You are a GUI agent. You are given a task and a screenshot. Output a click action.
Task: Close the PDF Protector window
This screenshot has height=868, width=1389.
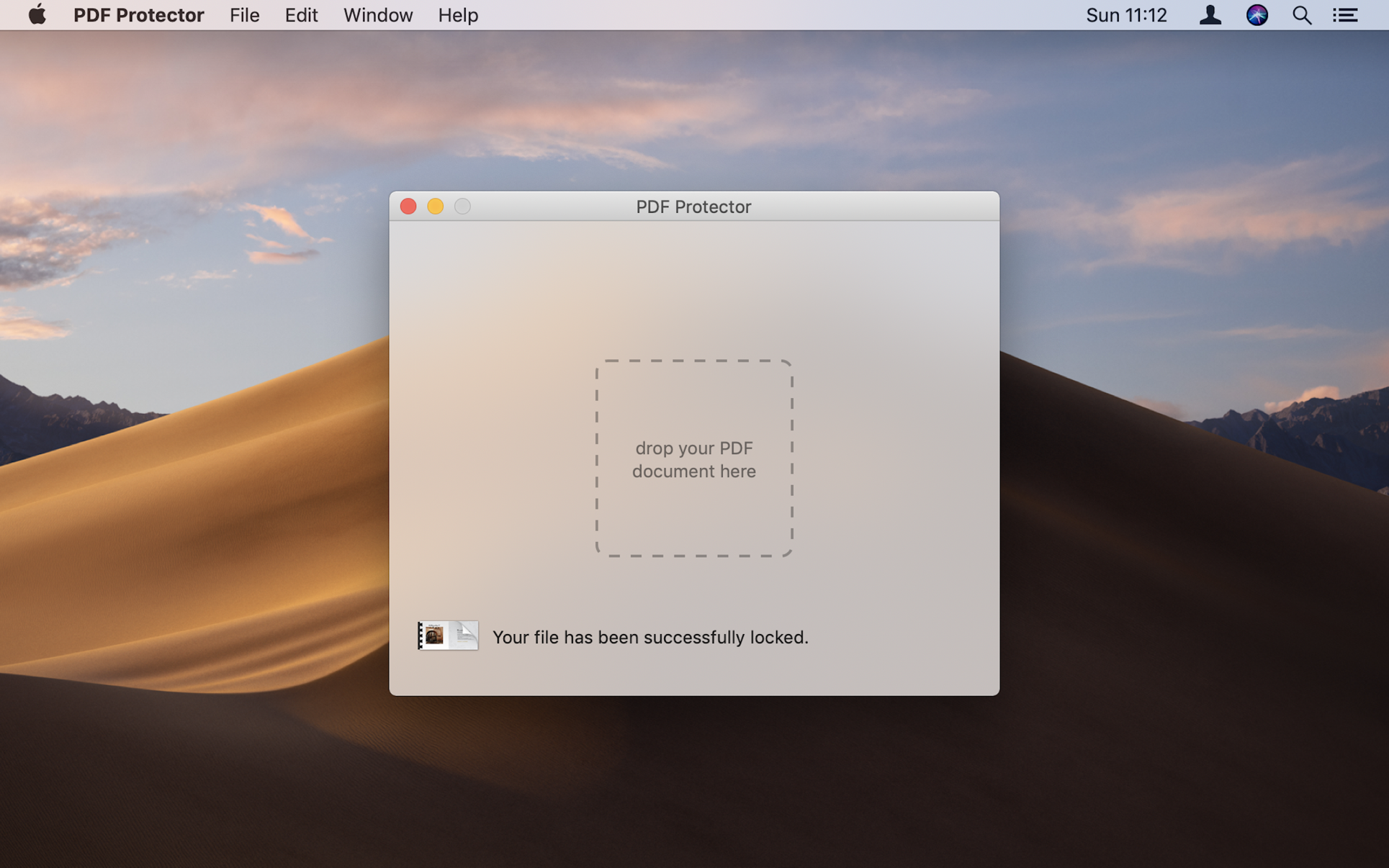[x=408, y=207]
